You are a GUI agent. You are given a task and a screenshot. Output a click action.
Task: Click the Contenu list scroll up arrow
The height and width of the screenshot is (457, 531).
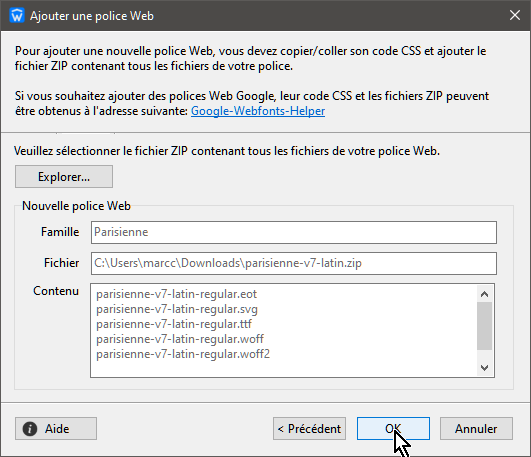point(484,294)
